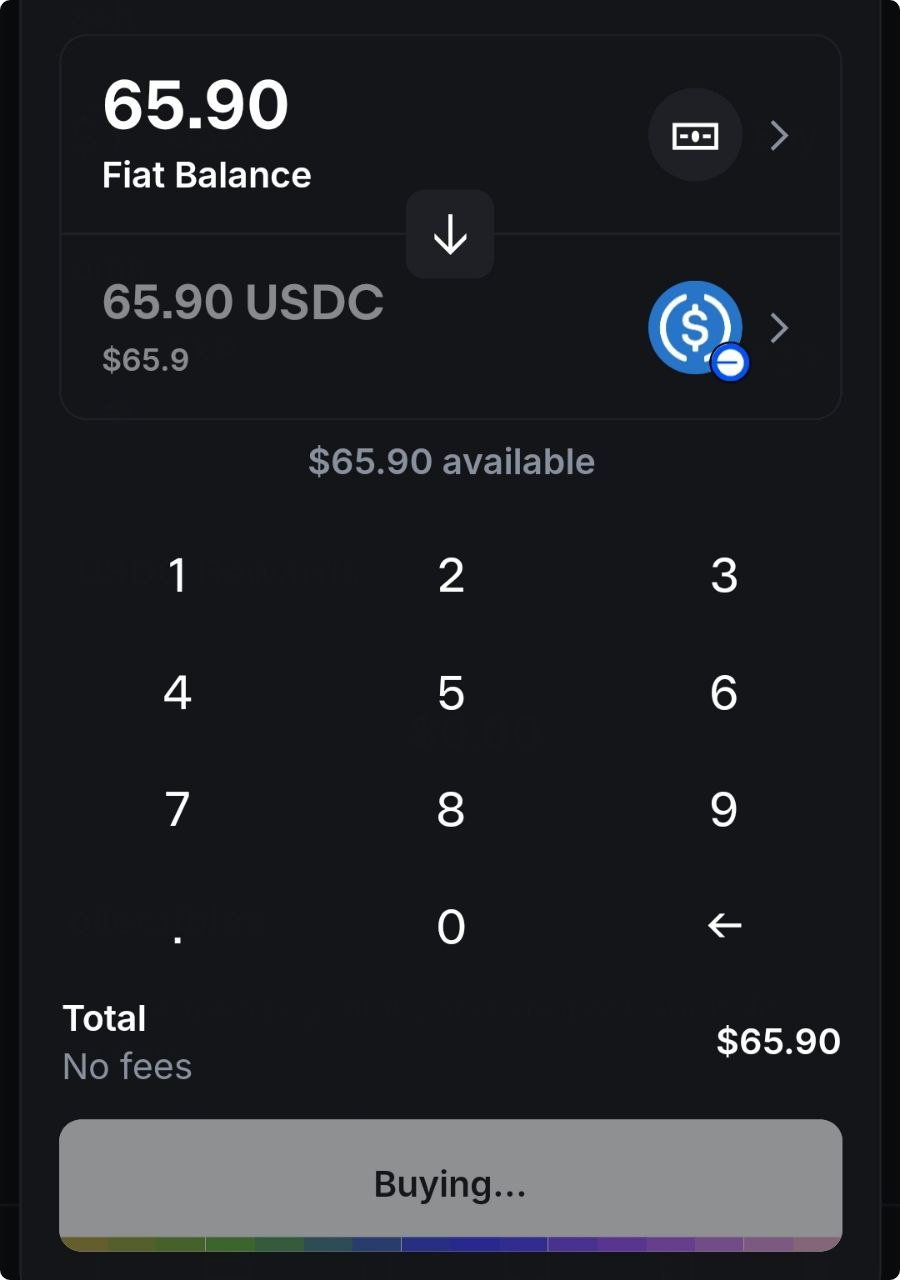This screenshot has width=900, height=1280.
Task: Tap the $65.90 available link
Action: pos(451,462)
